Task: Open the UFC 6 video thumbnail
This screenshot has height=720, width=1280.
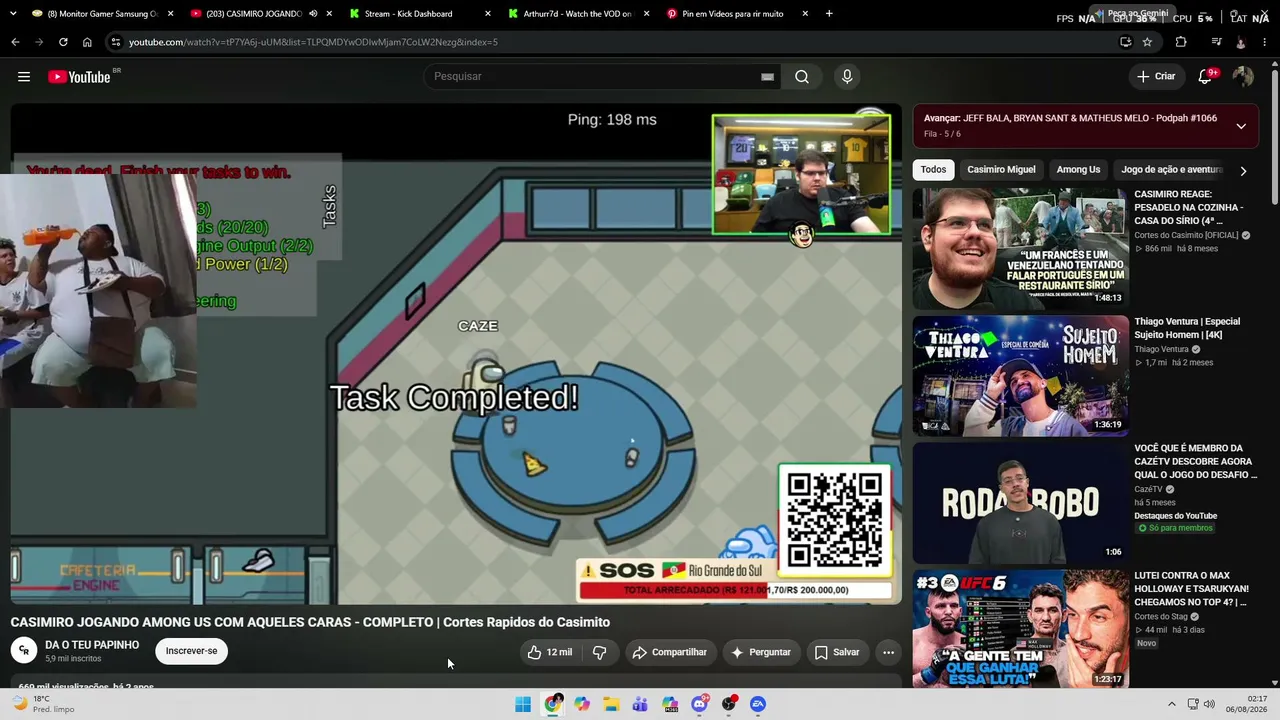Action: (1020, 630)
